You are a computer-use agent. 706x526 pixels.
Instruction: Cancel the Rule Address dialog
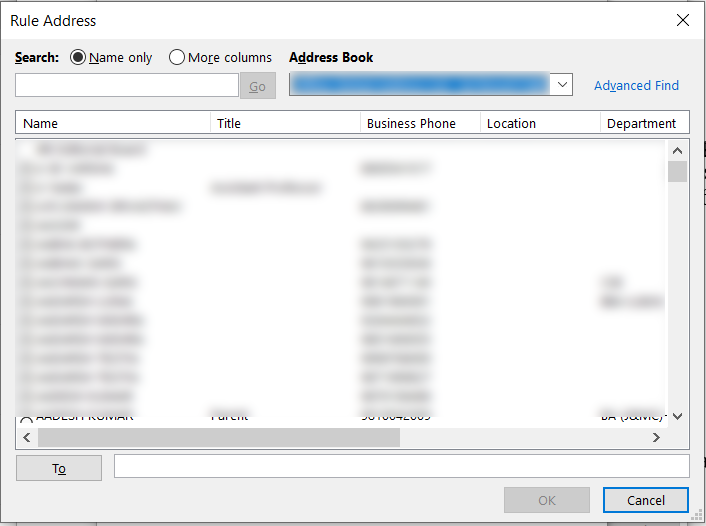coord(645,500)
